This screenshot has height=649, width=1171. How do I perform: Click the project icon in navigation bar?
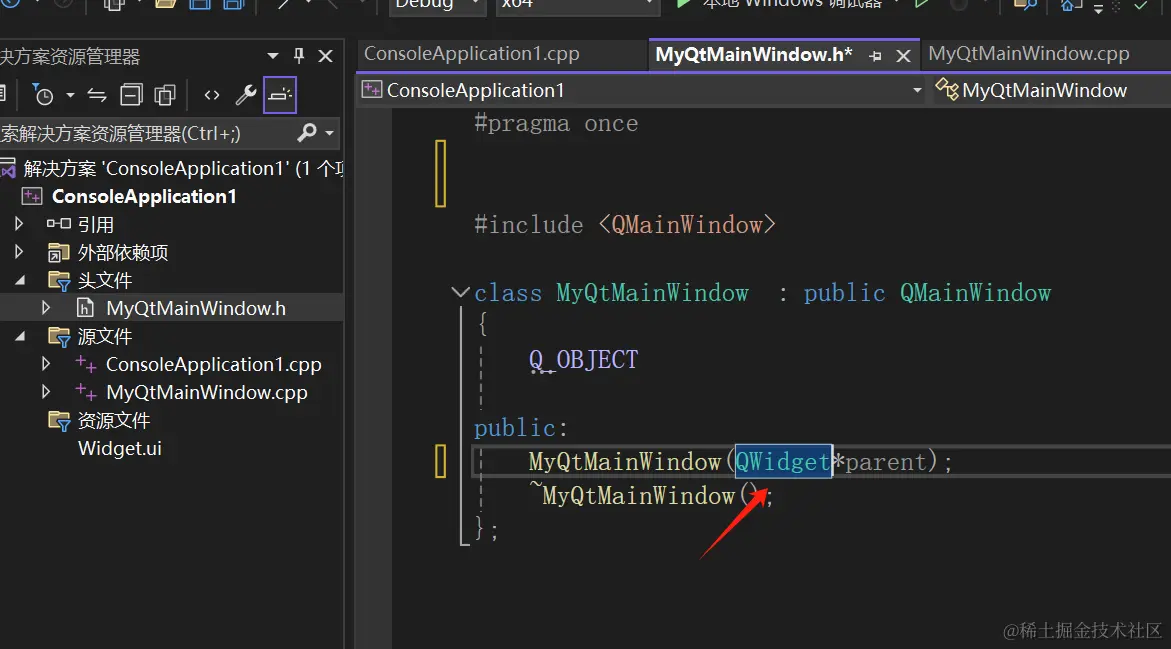pyautogui.click(x=371, y=90)
